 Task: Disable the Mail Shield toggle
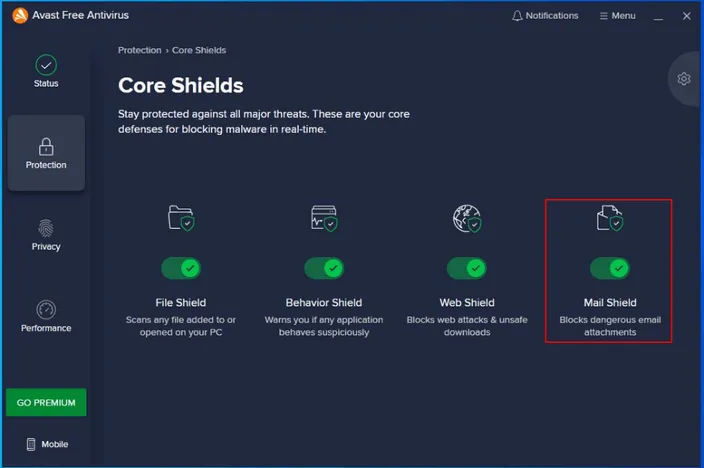[610, 268]
